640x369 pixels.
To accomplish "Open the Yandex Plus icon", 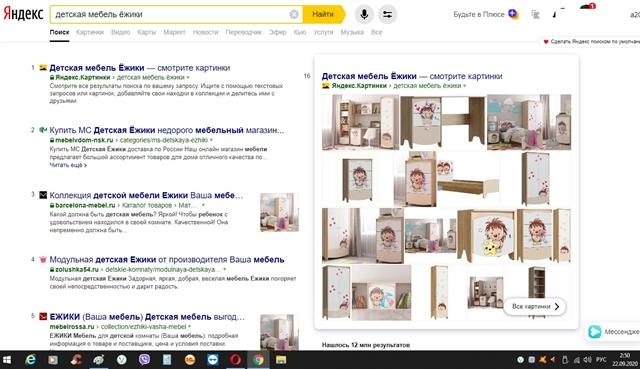I will click(513, 14).
